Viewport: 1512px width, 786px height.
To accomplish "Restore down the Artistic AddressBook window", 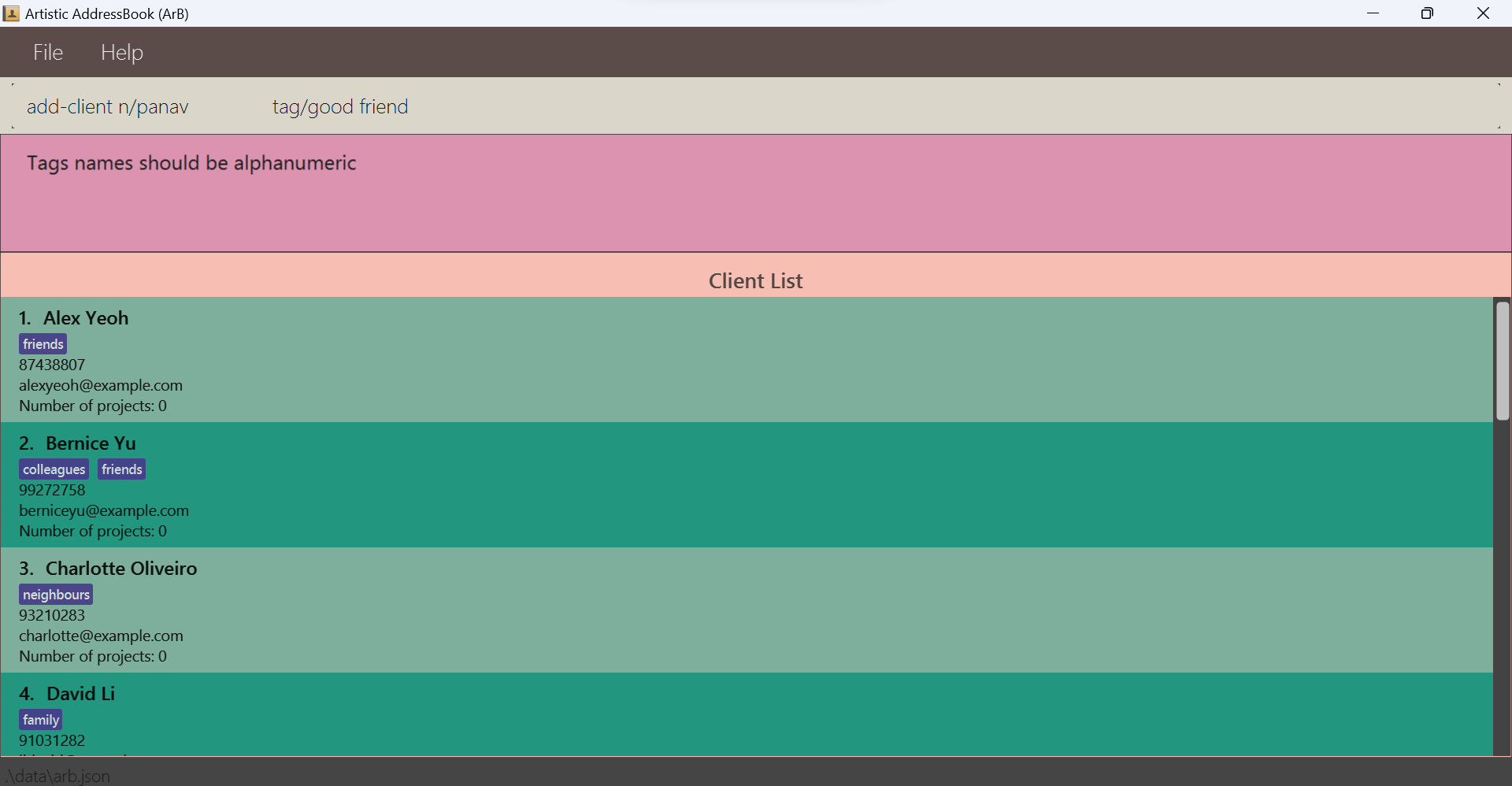I will click(x=1427, y=13).
